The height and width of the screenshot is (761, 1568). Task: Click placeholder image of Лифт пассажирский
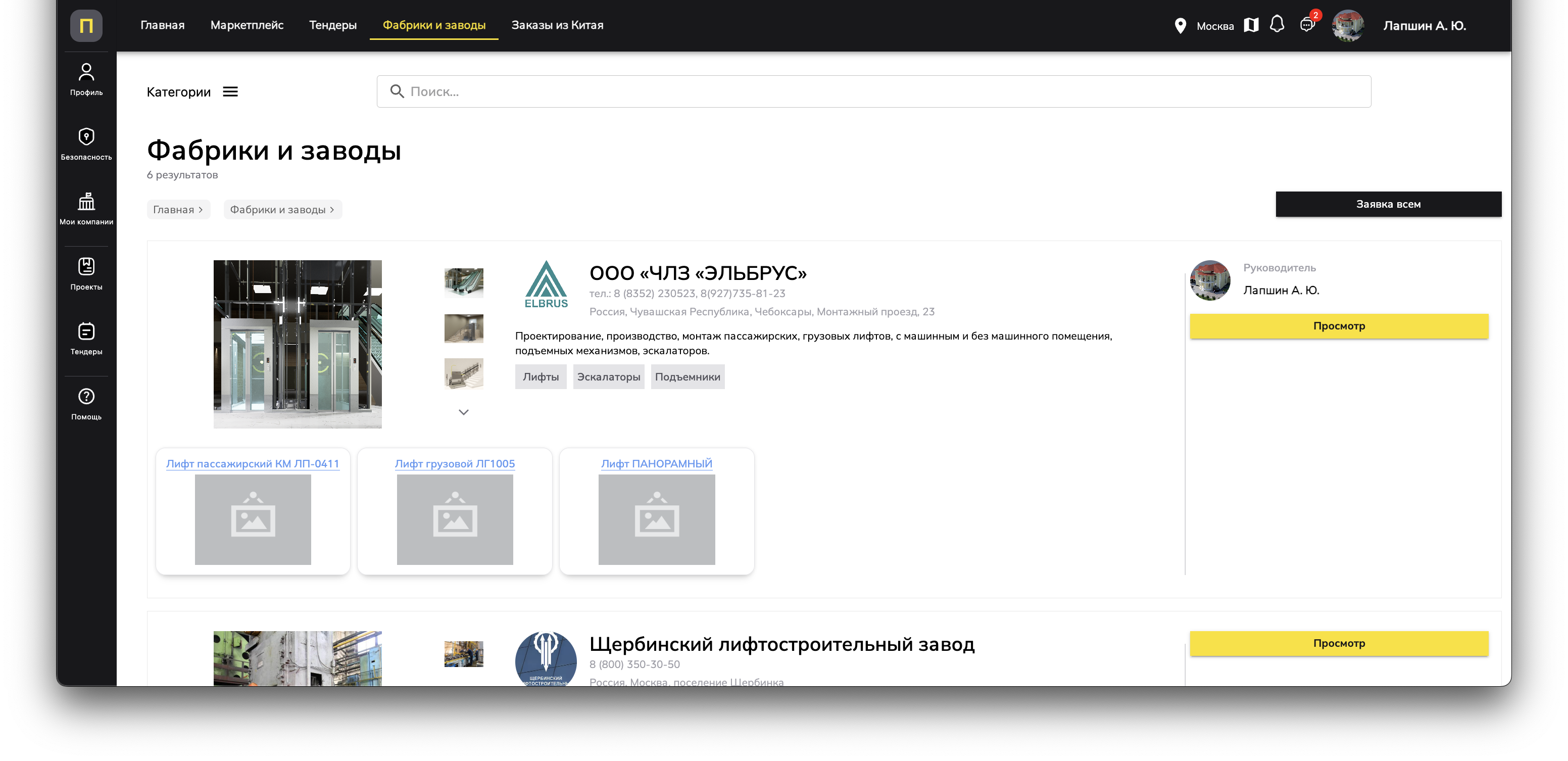(x=253, y=520)
